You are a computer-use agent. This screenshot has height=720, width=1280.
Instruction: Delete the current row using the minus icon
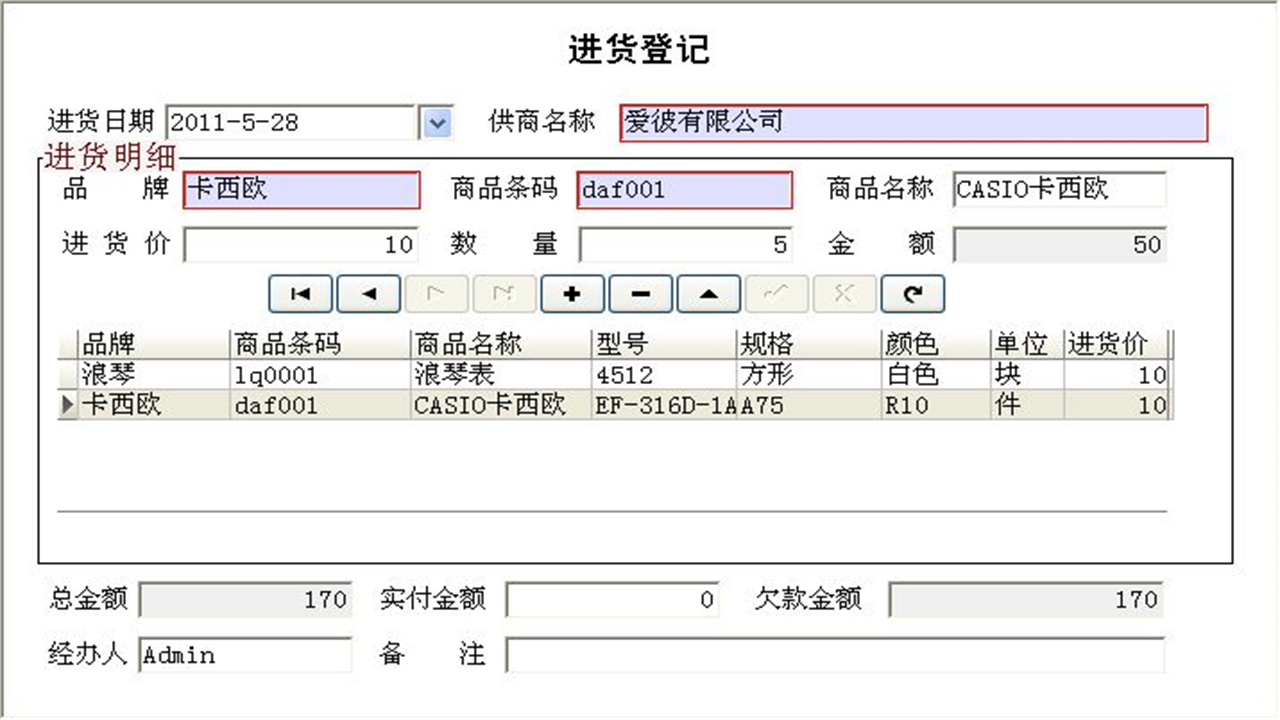pos(640,293)
